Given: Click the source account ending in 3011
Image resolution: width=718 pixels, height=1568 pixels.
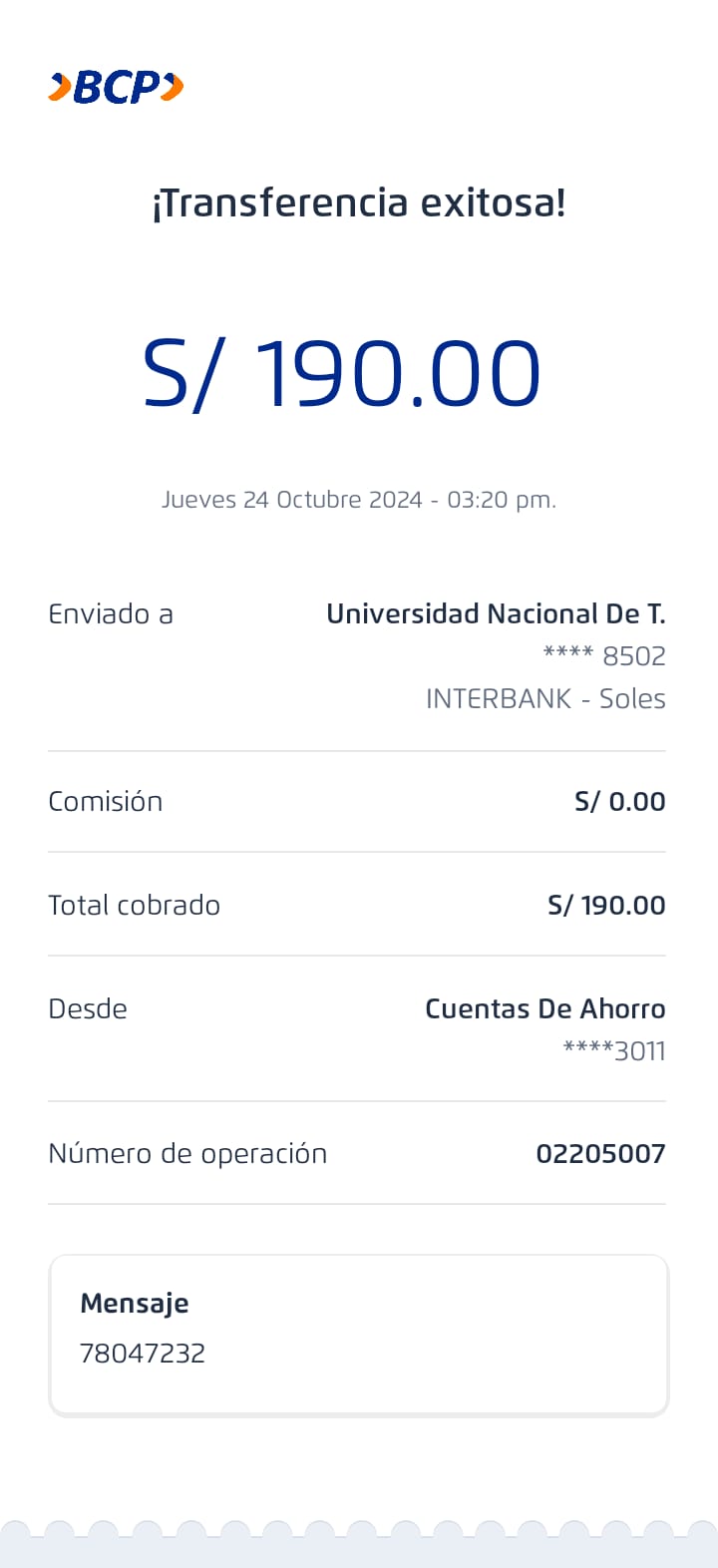Looking at the screenshot, I should (x=614, y=1051).
